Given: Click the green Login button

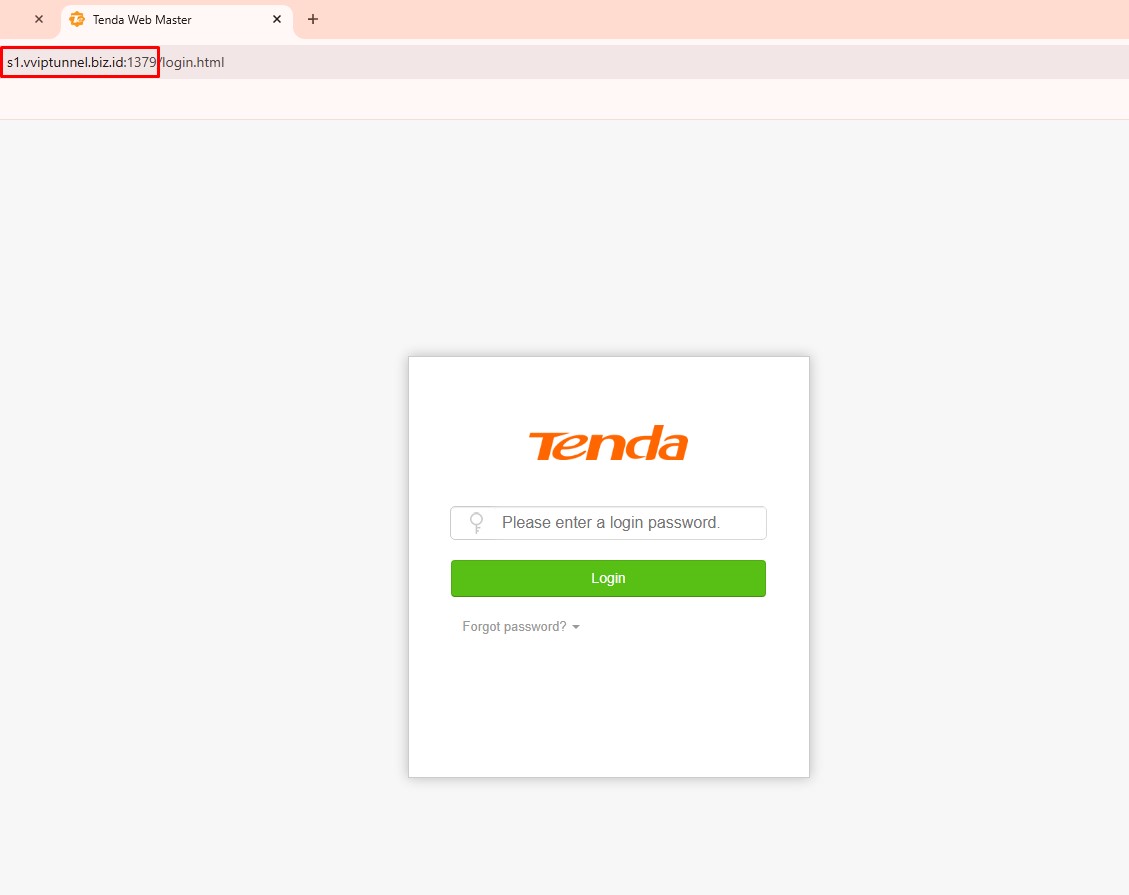Looking at the screenshot, I should point(608,578).
